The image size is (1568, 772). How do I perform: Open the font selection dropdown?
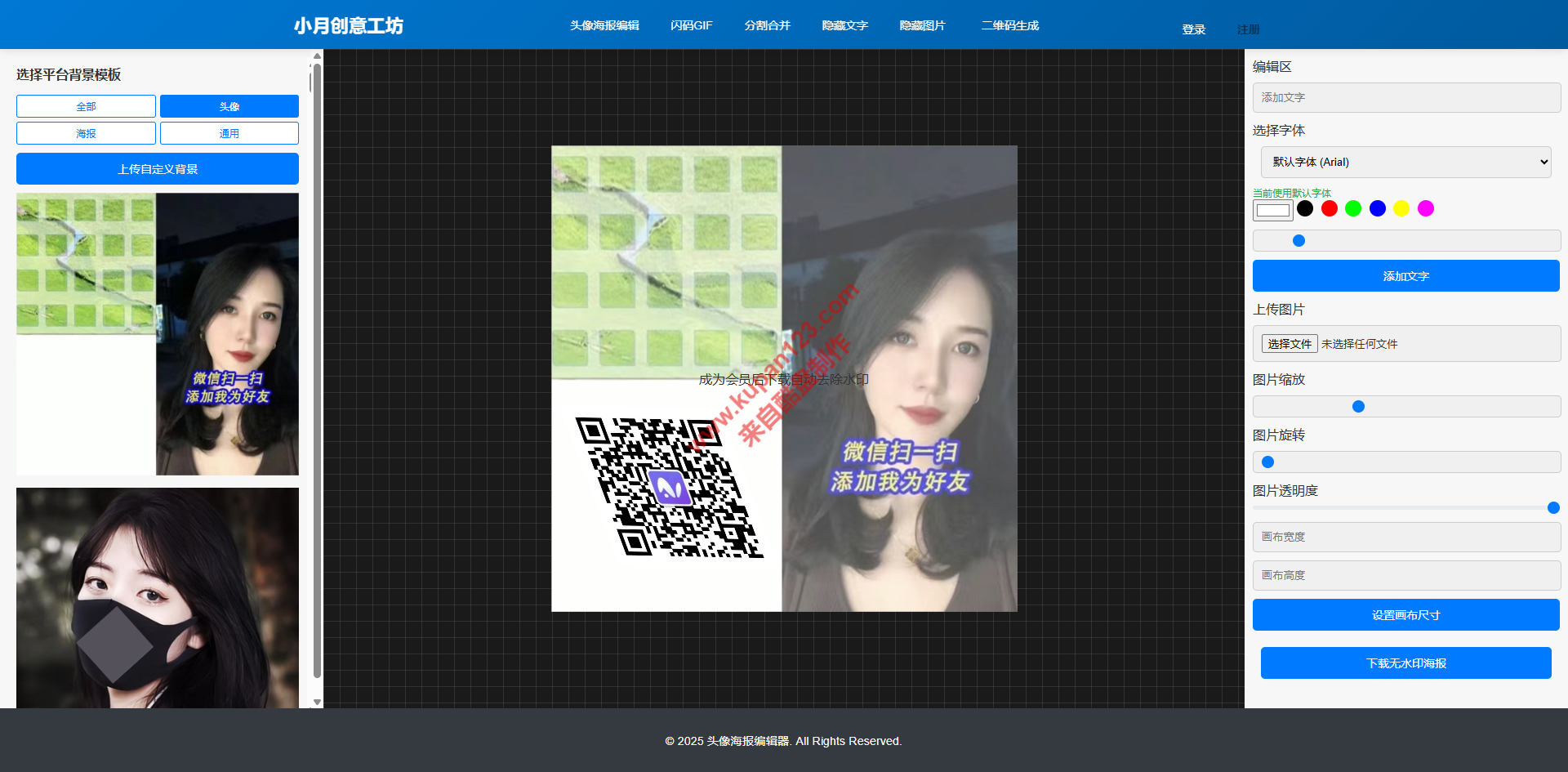click(1405, 162)
